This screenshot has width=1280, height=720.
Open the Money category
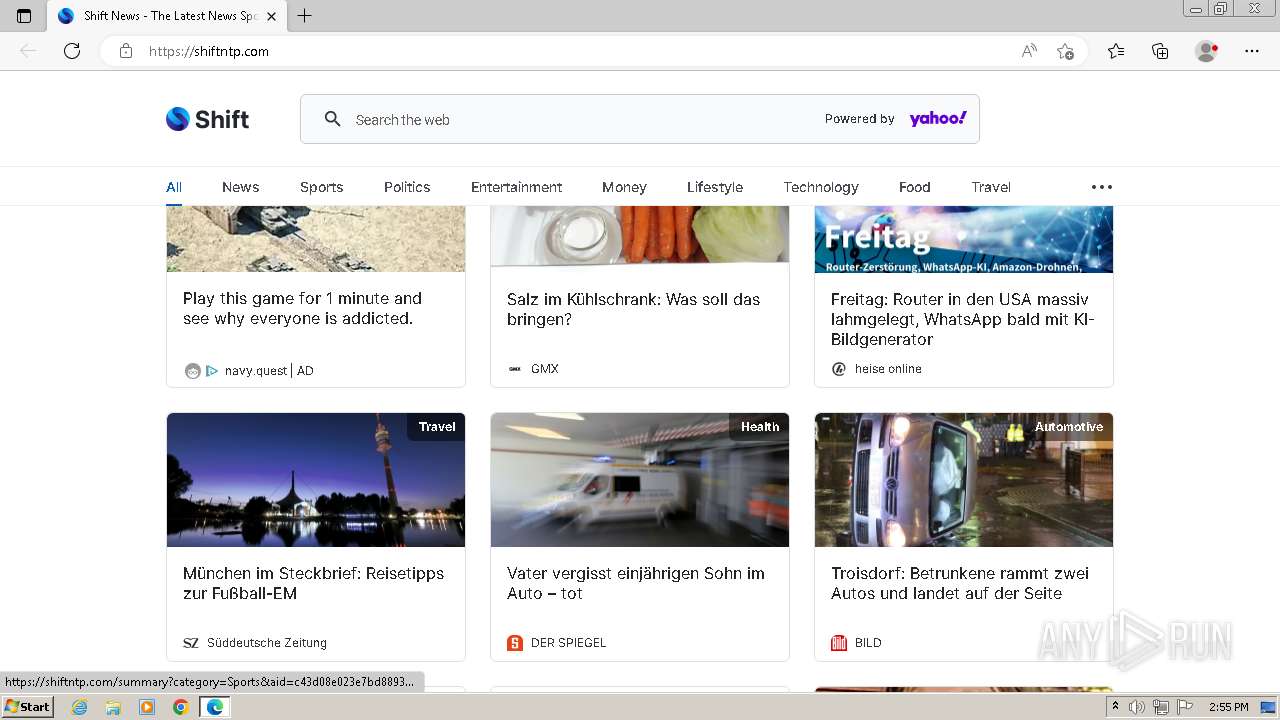(624, 187)
